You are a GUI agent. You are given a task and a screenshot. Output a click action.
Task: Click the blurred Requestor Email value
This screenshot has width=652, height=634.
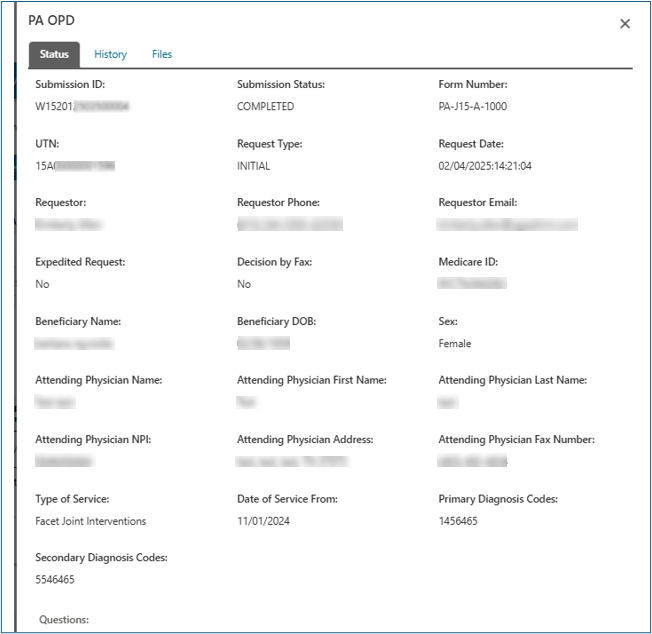507,225
